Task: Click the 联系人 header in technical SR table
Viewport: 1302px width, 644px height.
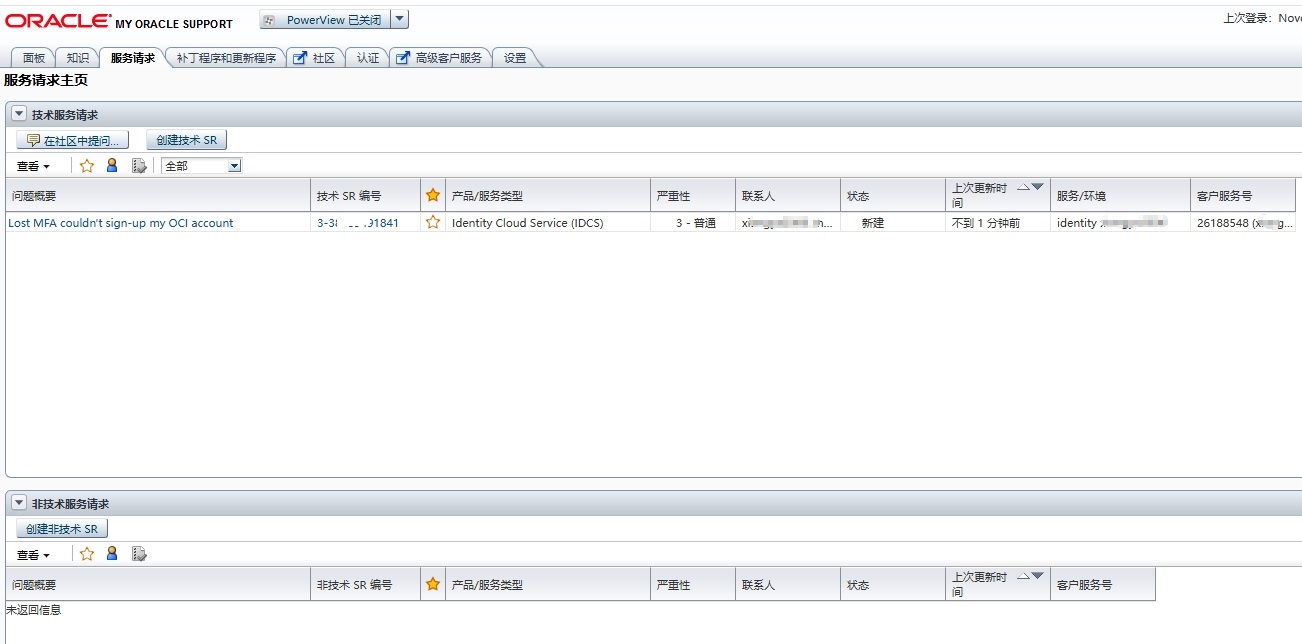Action: (788, 195)
